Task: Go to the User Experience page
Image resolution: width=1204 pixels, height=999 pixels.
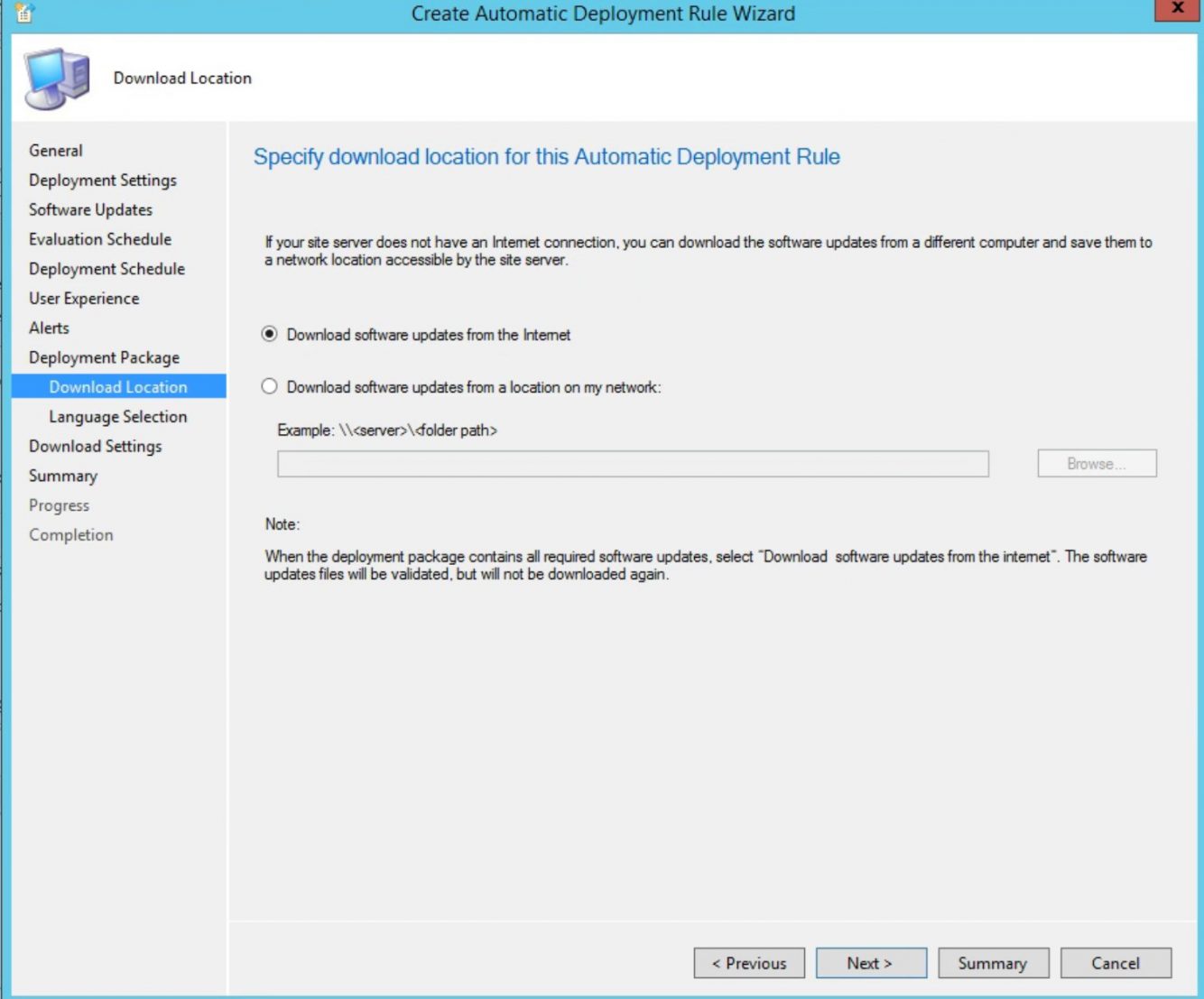Action: (85, 298)
